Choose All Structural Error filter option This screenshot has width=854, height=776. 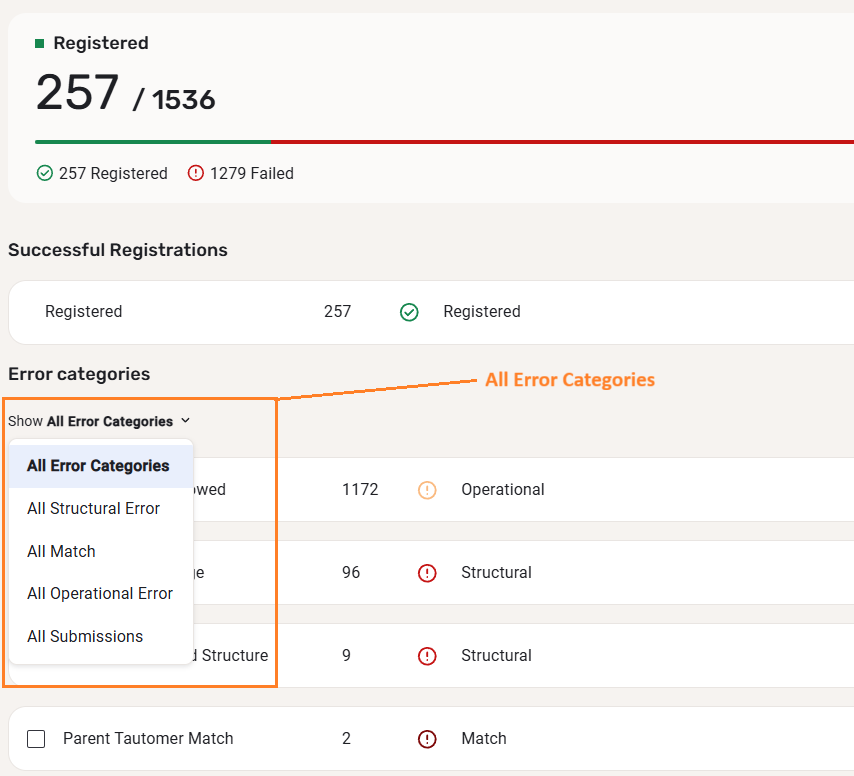93,508
